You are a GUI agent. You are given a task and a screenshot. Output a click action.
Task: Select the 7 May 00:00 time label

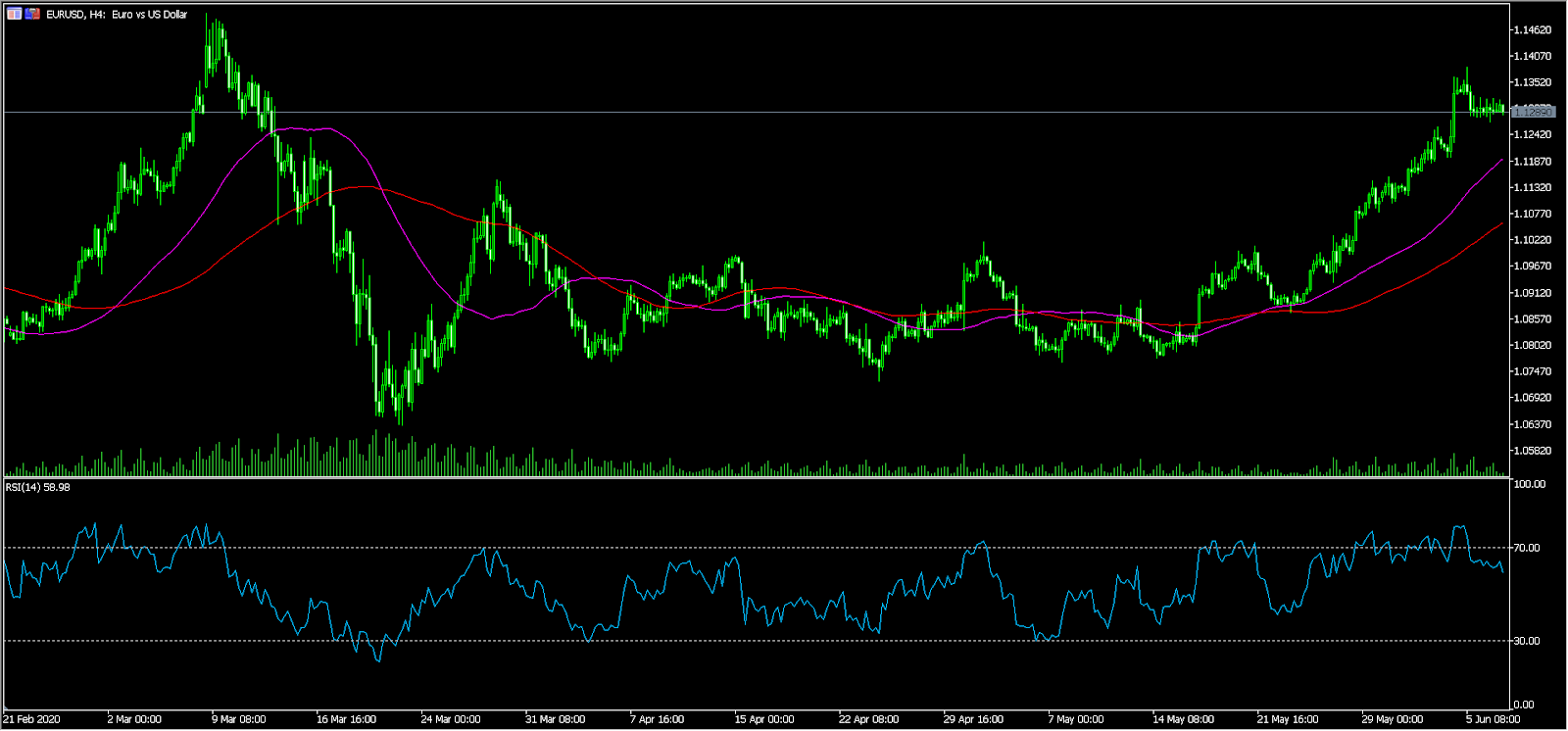1075,719
